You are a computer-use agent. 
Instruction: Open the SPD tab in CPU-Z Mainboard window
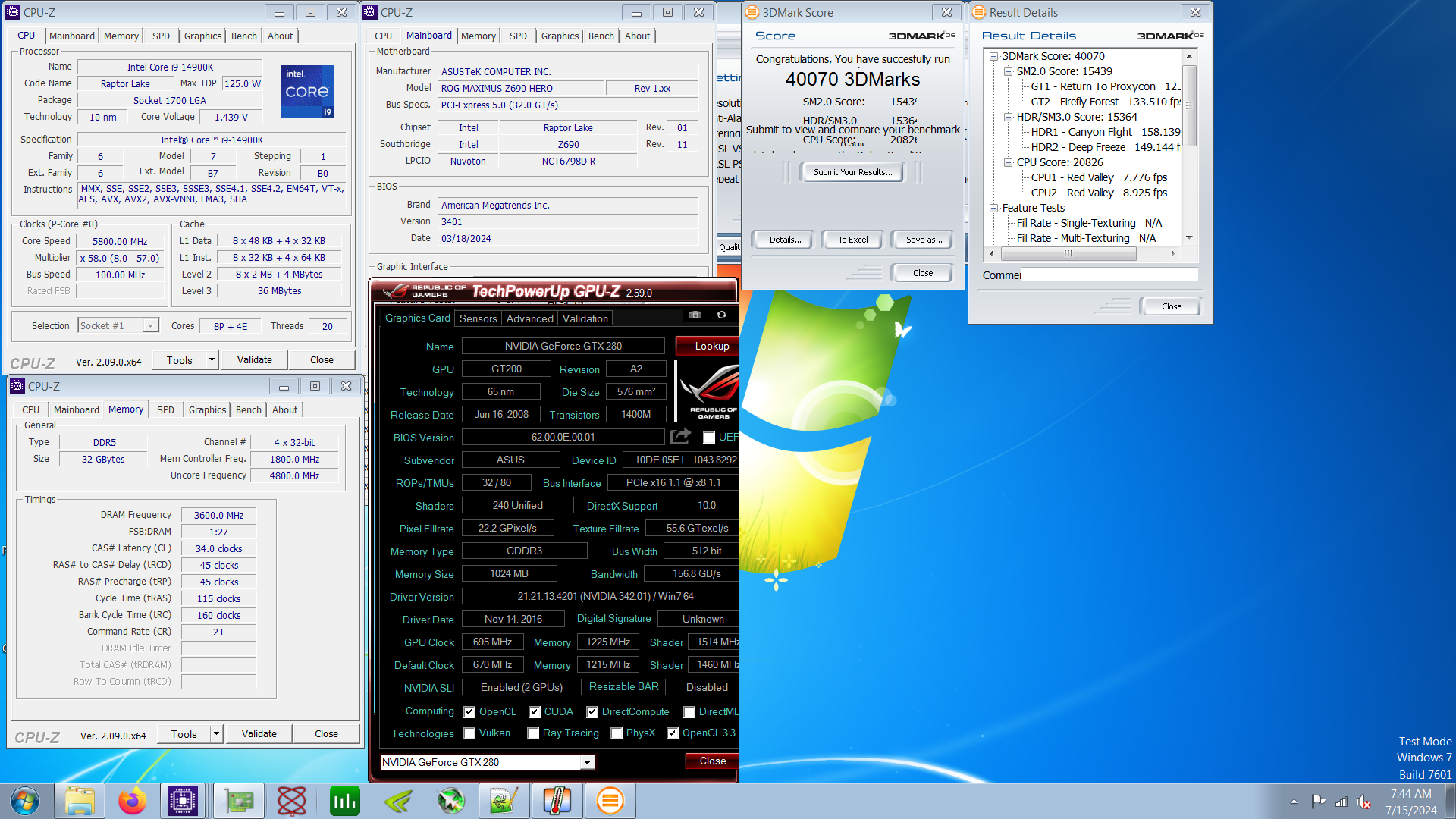click(x=518, y=36)
